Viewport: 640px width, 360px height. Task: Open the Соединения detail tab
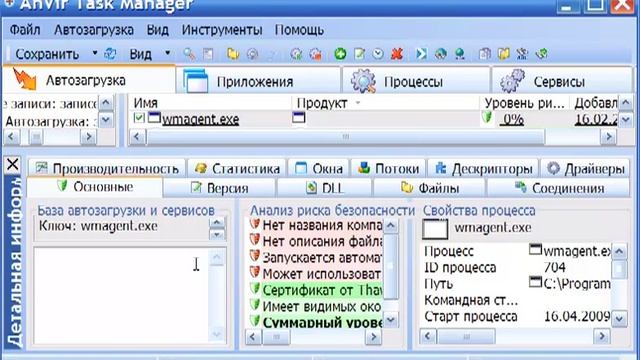pos(559,188)
